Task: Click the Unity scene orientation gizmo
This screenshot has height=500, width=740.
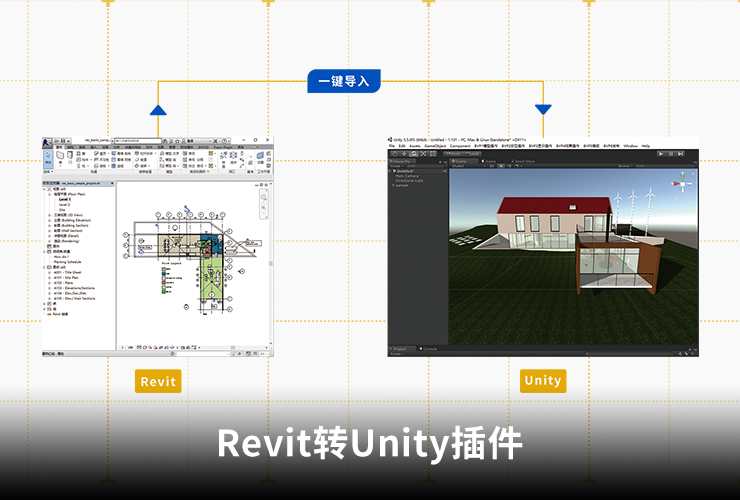Action: tap(682, 183)
